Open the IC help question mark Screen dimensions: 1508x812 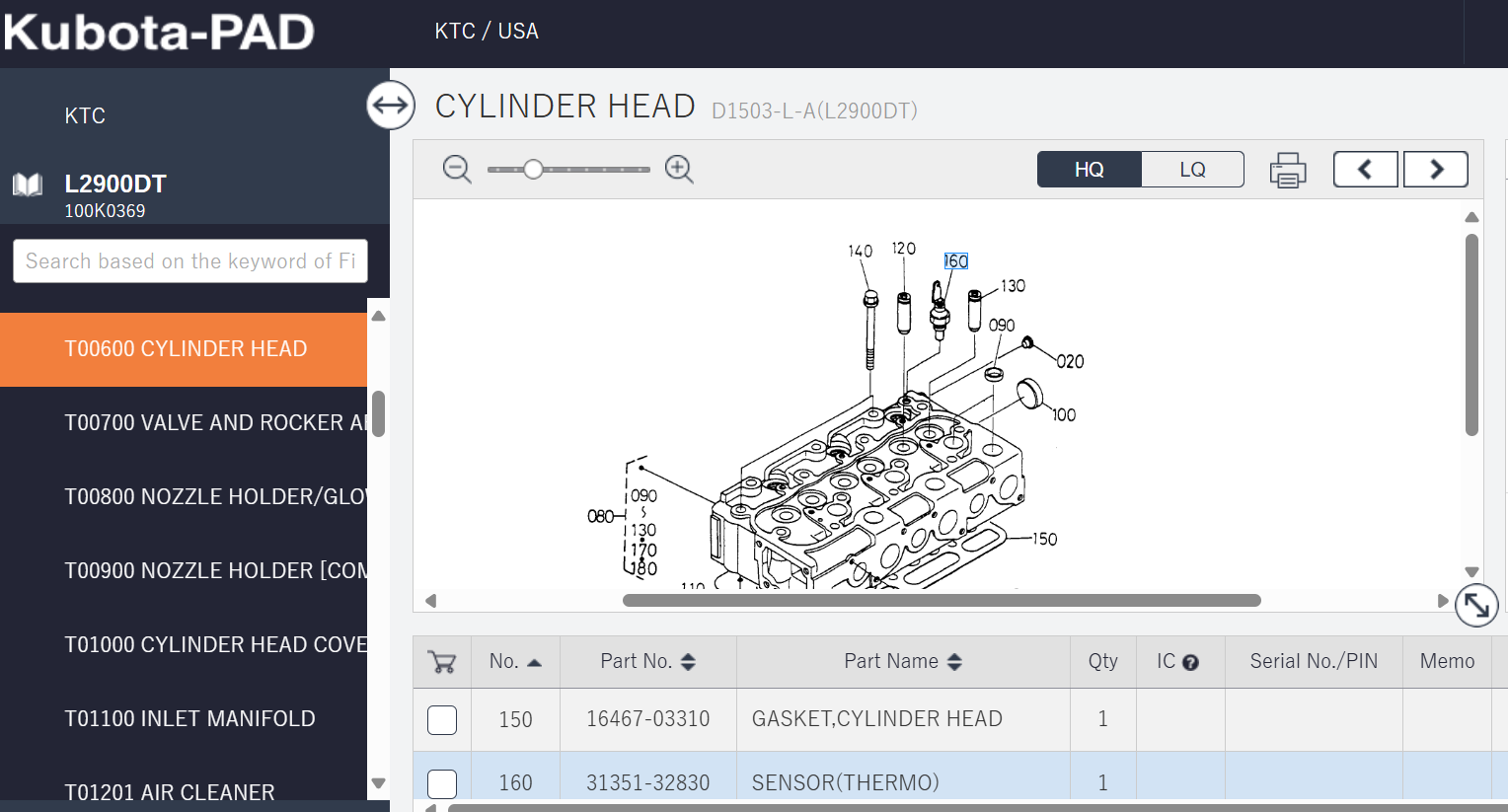[x=1190, y=663]
